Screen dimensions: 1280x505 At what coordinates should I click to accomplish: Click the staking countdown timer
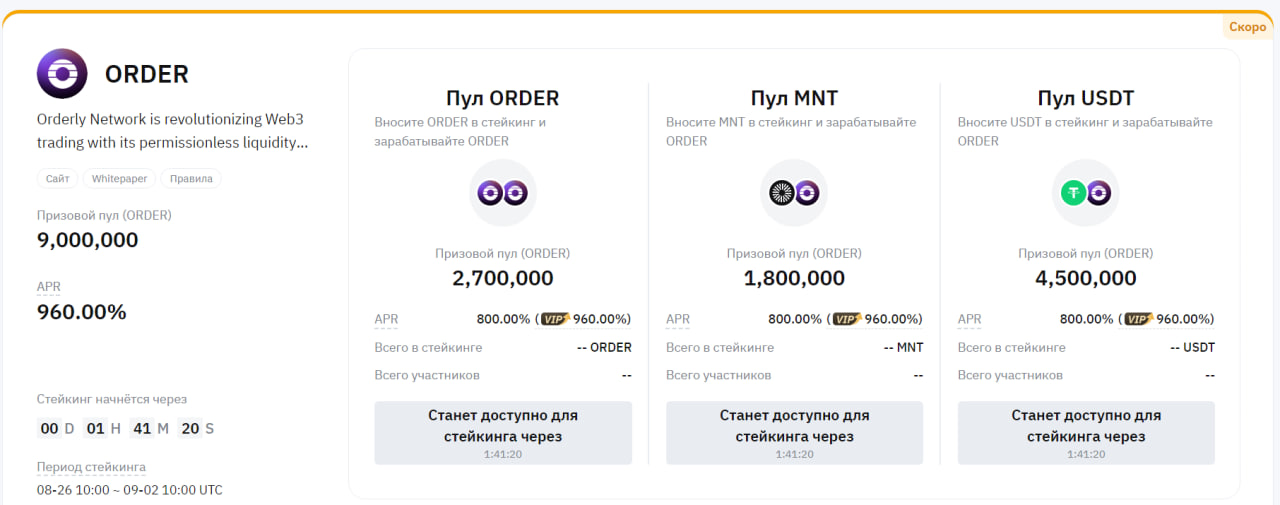click(x=125, y=428)
